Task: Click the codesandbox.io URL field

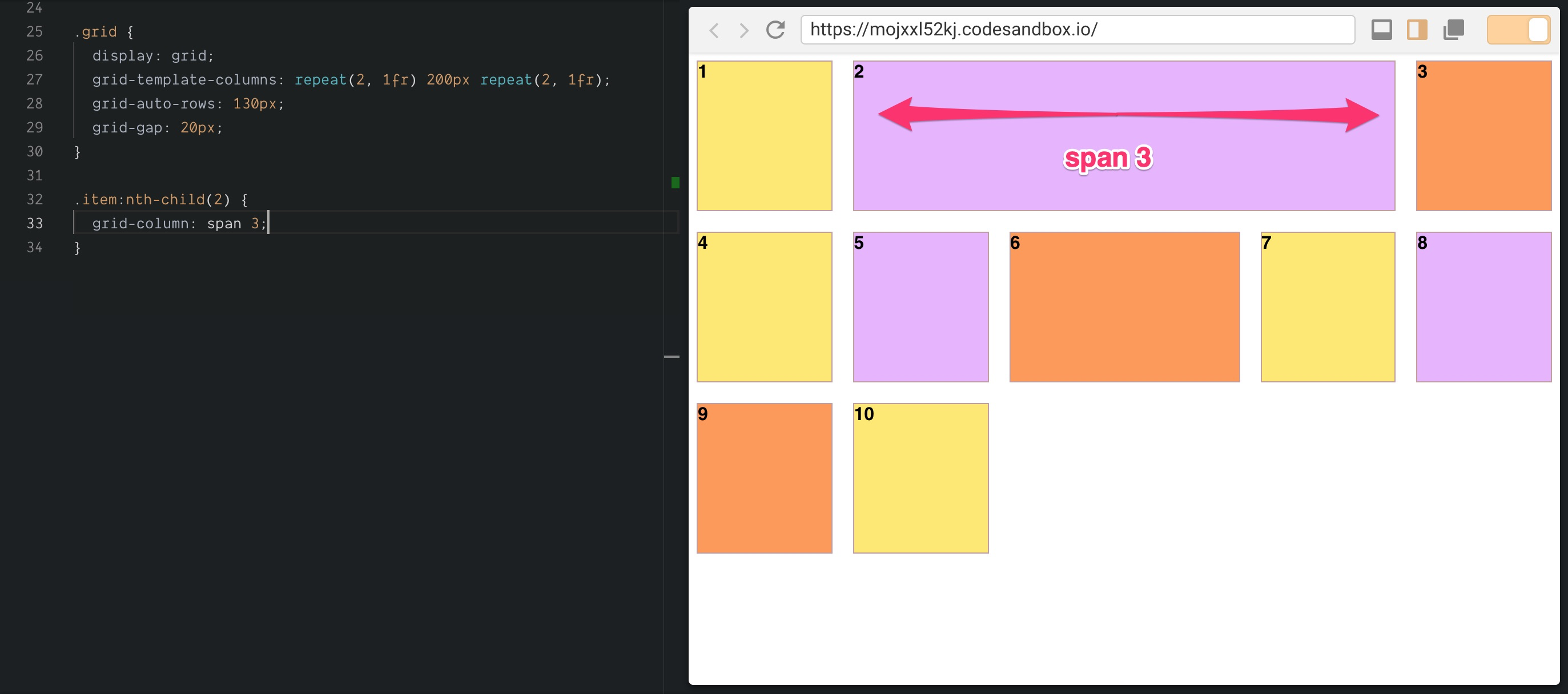Action: [x=1078, y=30]
